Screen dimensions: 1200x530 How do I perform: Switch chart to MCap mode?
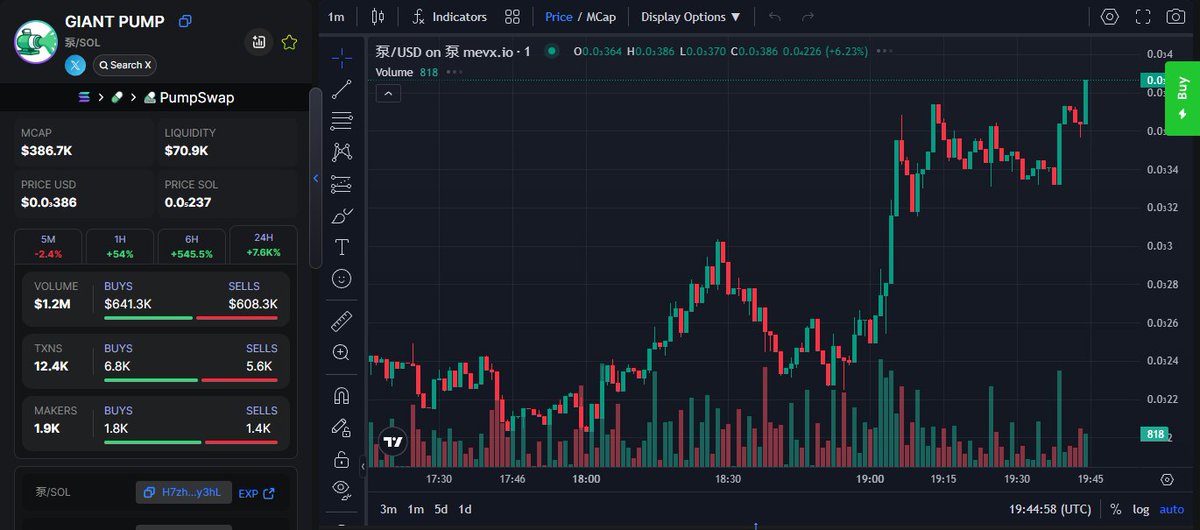[x=601, y=17]
